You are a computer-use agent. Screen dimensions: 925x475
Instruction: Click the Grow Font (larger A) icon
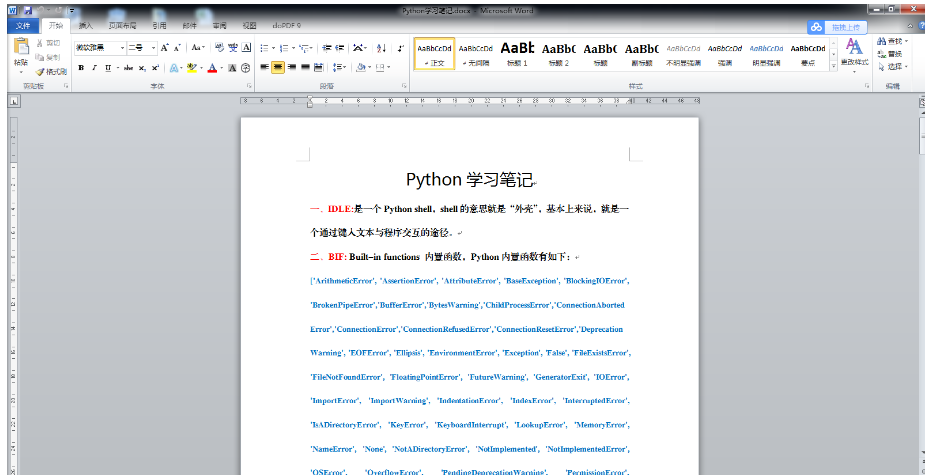pyautogui.click(x=165, y=48)
